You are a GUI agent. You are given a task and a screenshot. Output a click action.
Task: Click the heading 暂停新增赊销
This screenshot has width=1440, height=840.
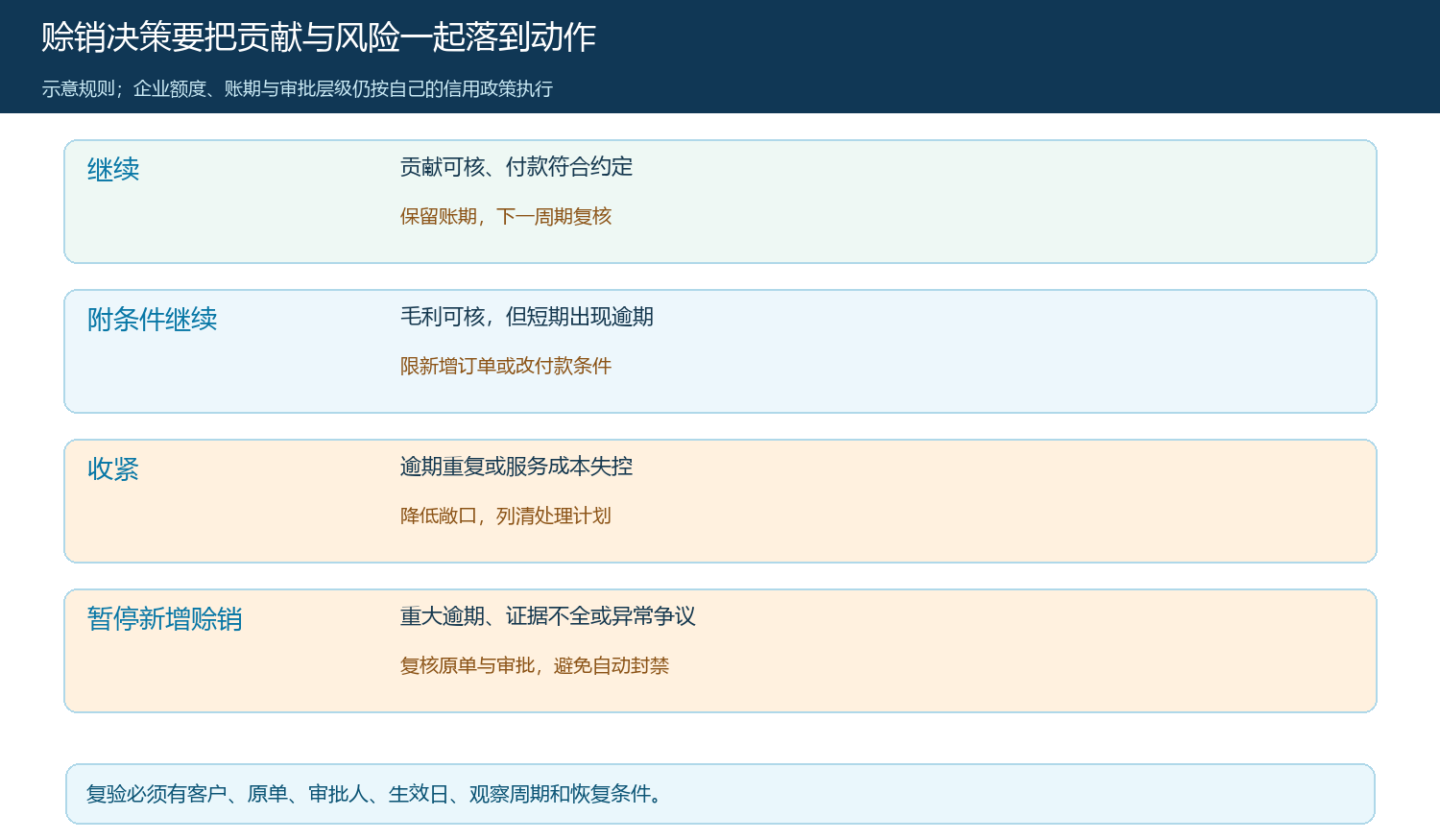click(x=164, y=618)
